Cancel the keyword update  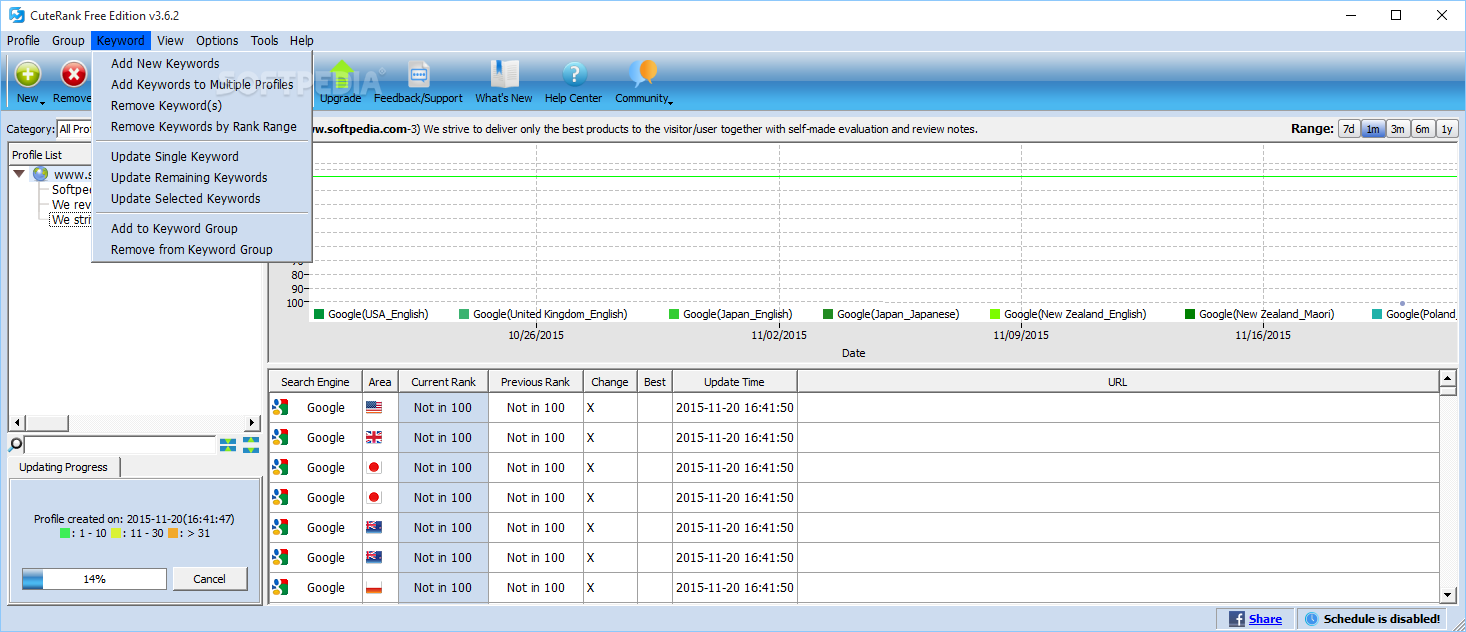point(210,579)
